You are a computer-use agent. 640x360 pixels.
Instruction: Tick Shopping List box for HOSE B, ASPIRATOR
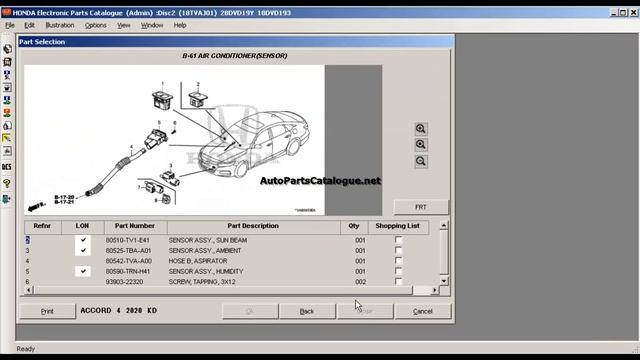click(398, 261)
